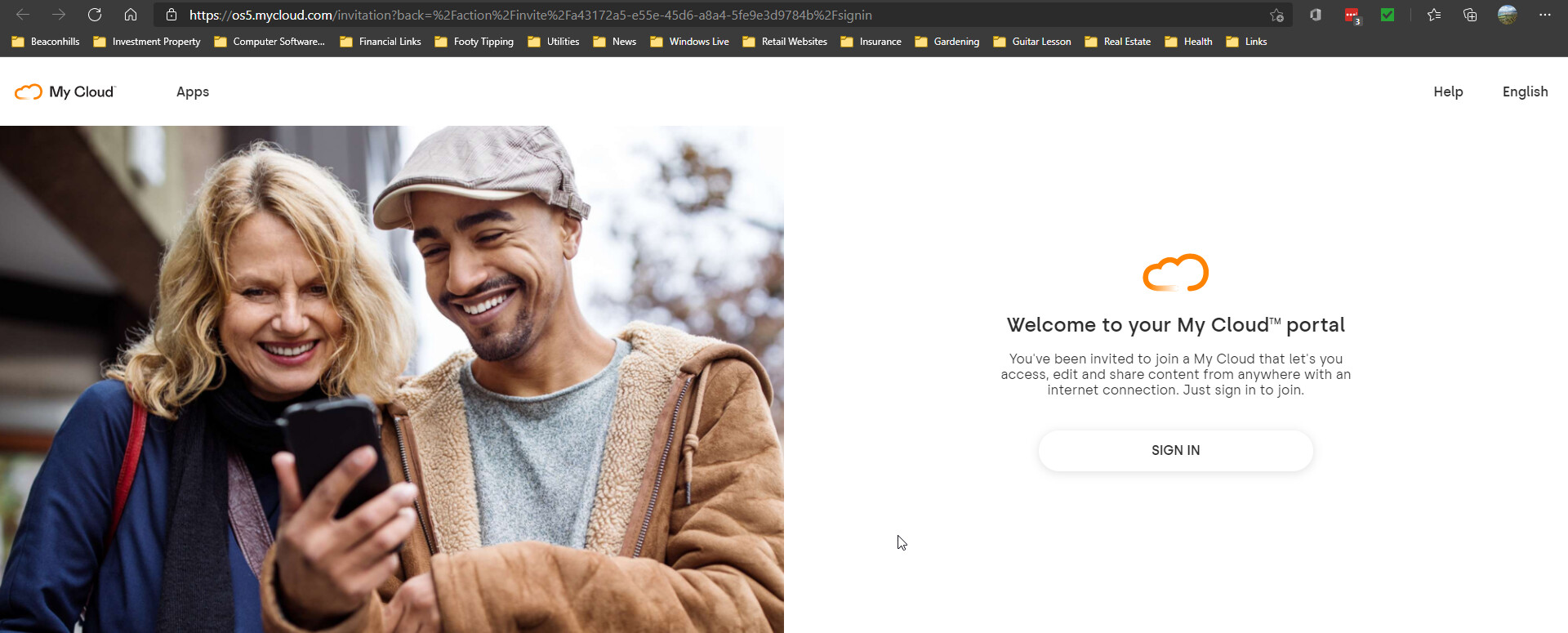Open the Guitar Lesson bookmark folder

(1032, 42)
